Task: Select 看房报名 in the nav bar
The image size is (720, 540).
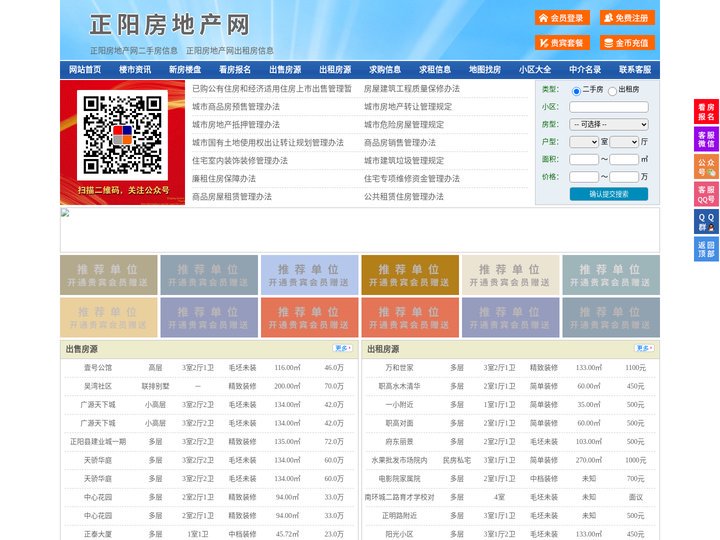Action: [235, 70]
